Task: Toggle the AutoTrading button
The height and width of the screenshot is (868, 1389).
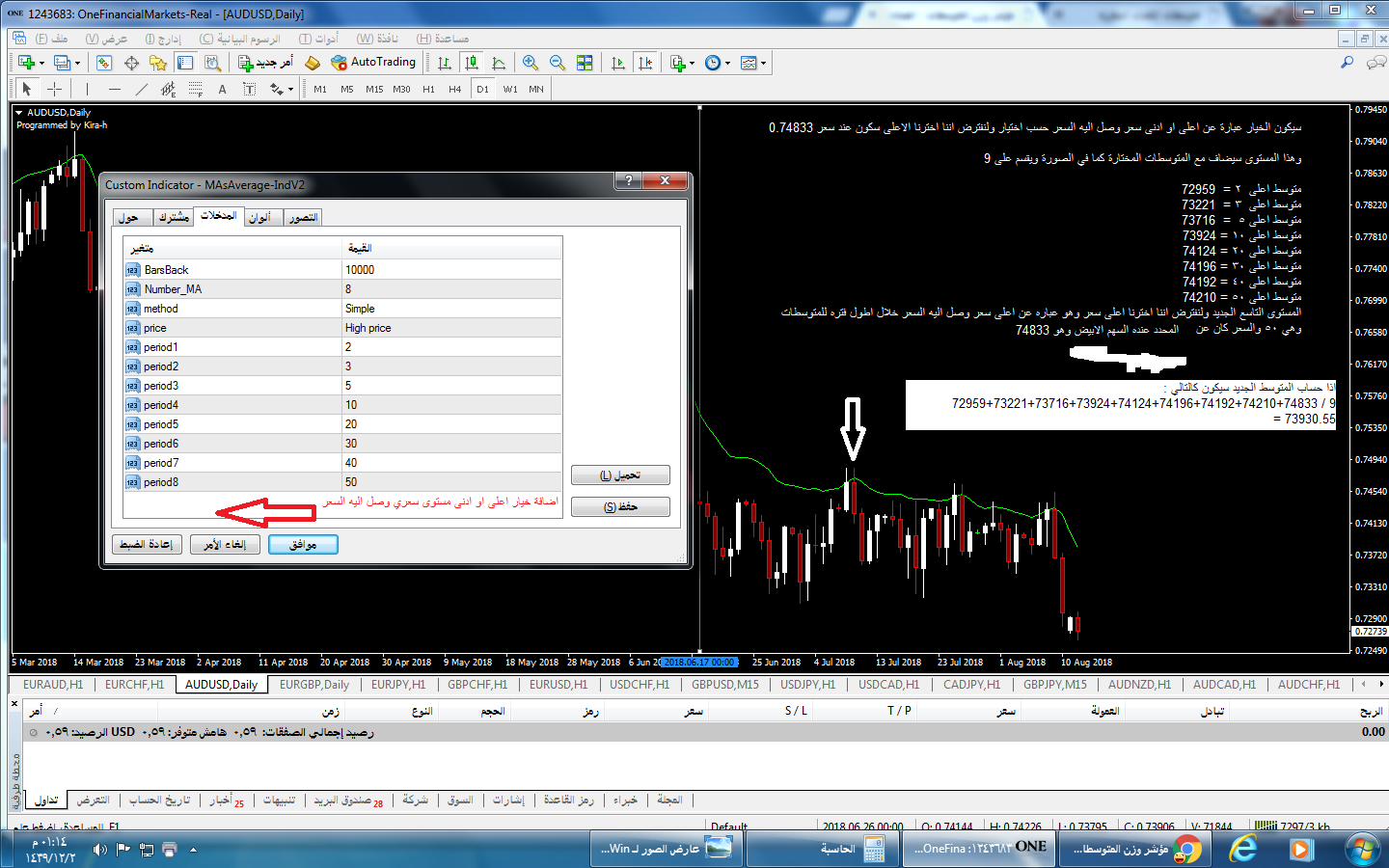Action: point(373,63)
